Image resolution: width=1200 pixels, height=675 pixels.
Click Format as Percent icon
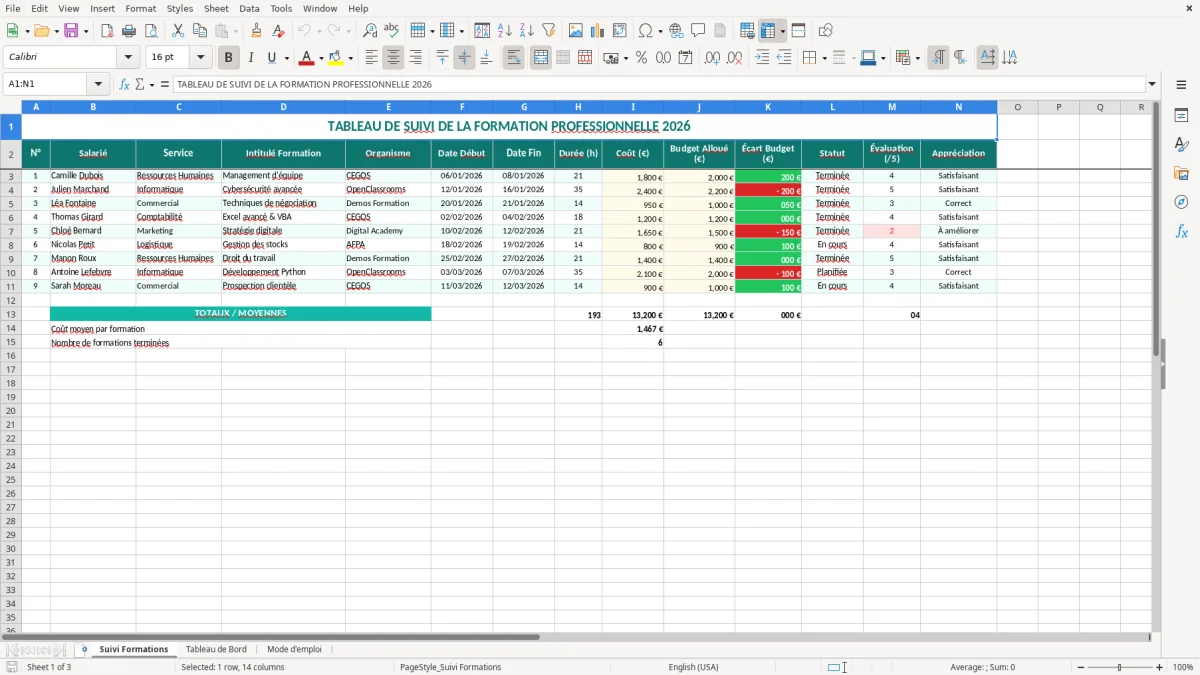(641, 58)
